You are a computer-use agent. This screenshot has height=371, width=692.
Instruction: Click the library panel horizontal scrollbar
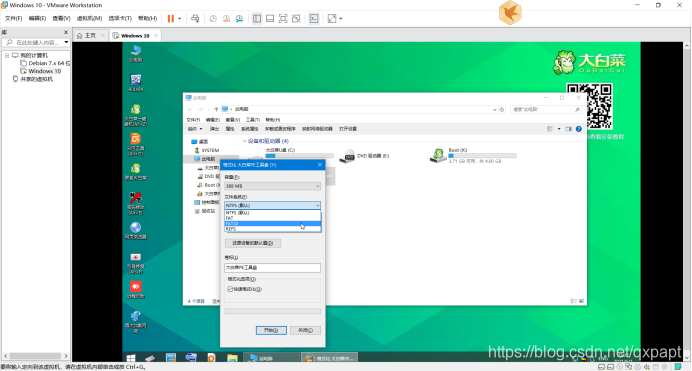[x=35, y=356]
